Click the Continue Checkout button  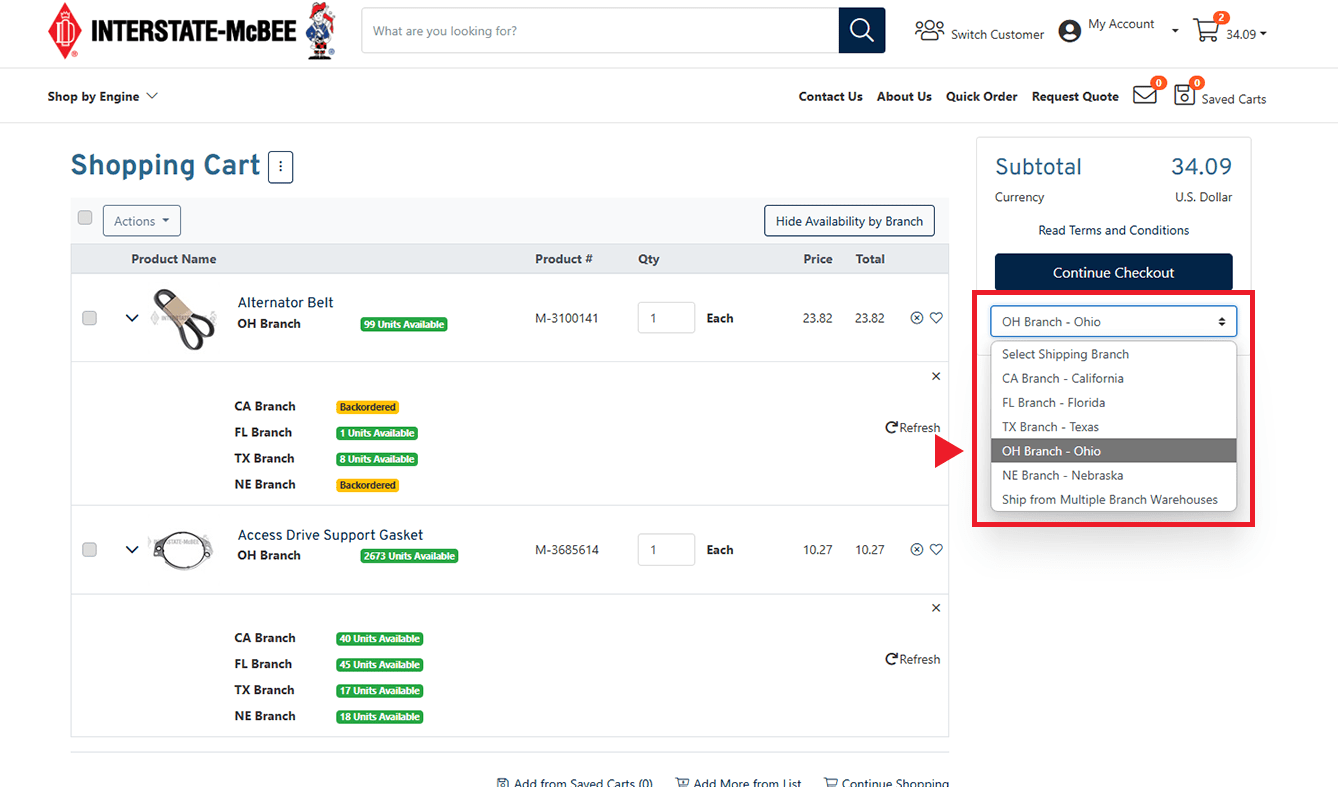tap(1113, 272)
